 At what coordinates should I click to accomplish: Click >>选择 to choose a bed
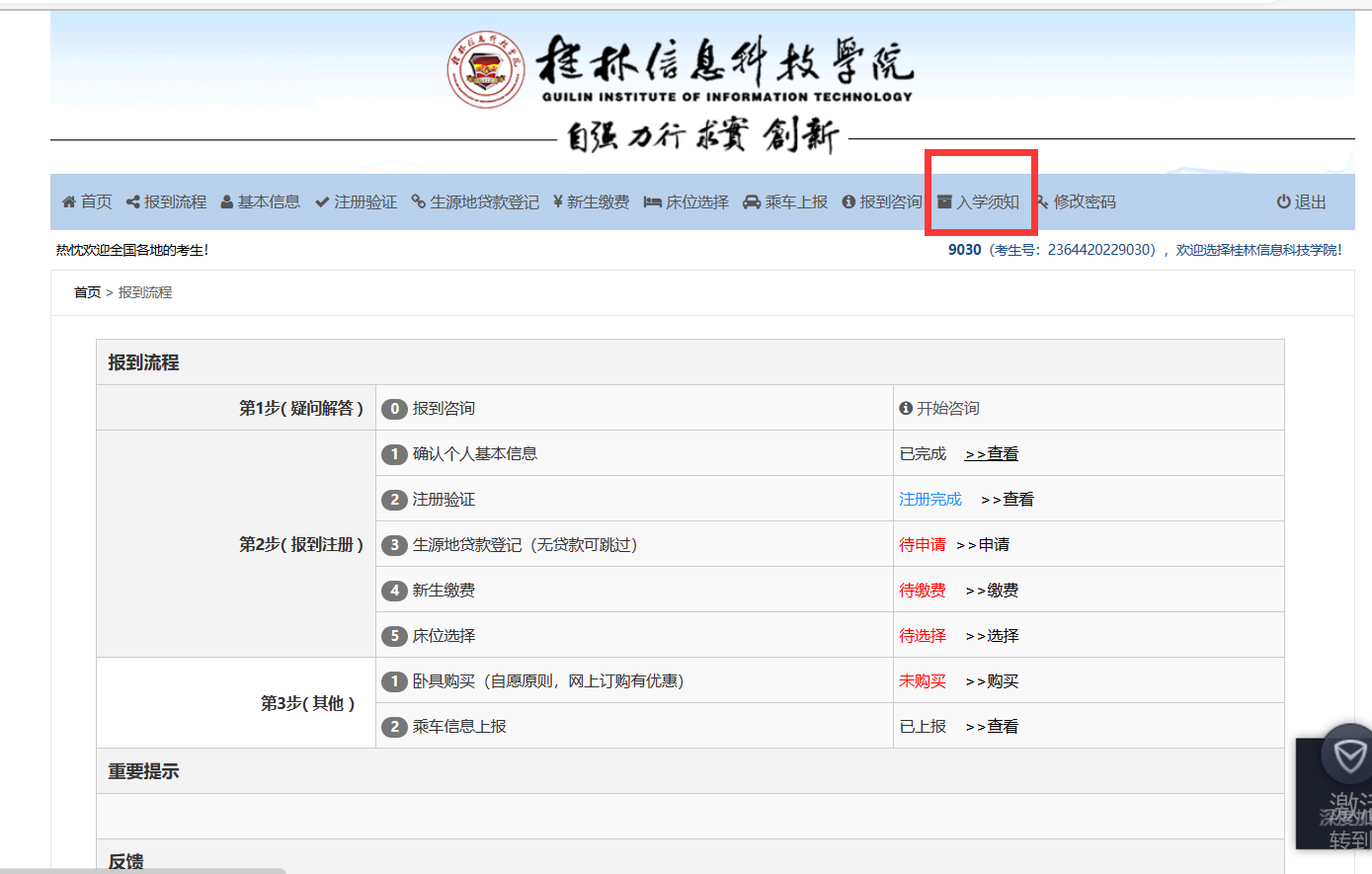pos(992,636)
